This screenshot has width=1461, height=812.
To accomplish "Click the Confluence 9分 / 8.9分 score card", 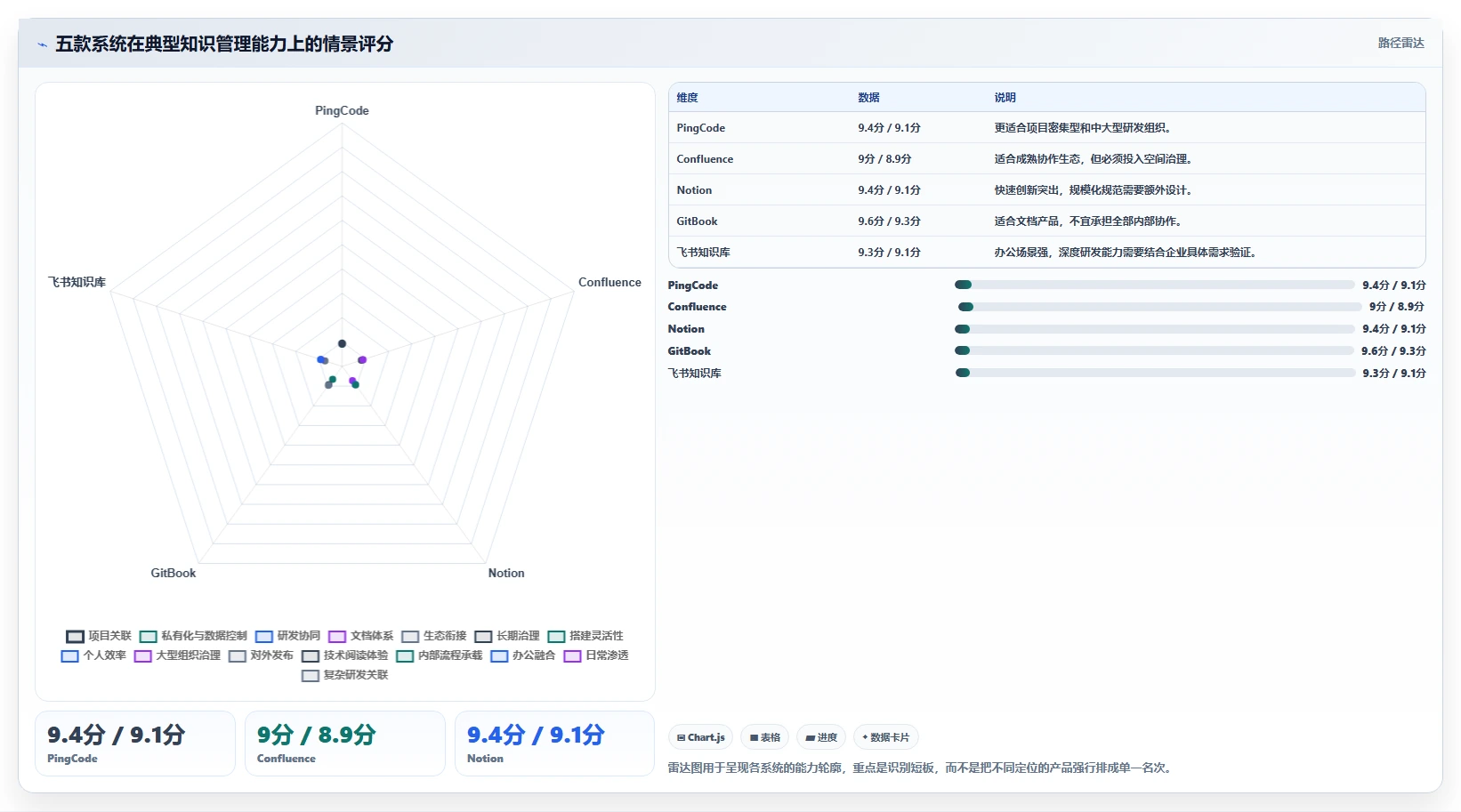I will pyautogui.click(x=345, y=744).
